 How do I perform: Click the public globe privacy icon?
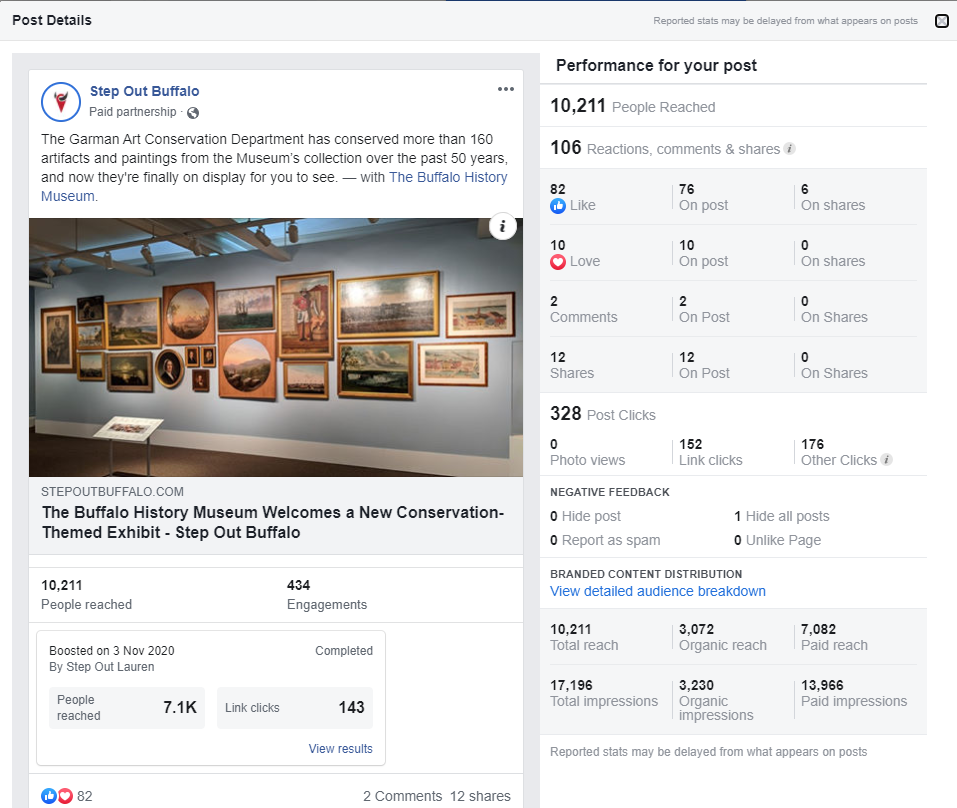coord(193,112)
